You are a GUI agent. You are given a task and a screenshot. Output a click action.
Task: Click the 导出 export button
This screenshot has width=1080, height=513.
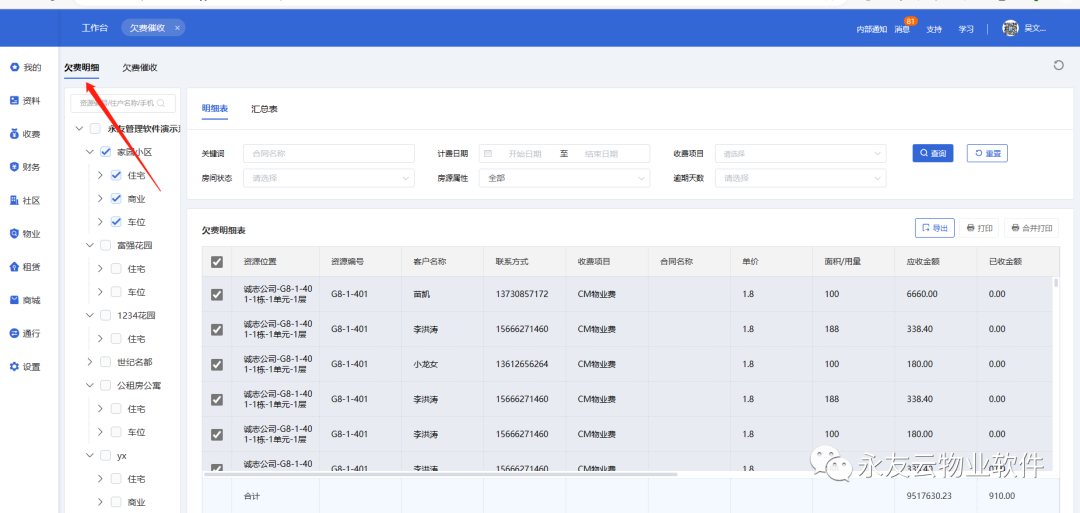pos(935,228)
